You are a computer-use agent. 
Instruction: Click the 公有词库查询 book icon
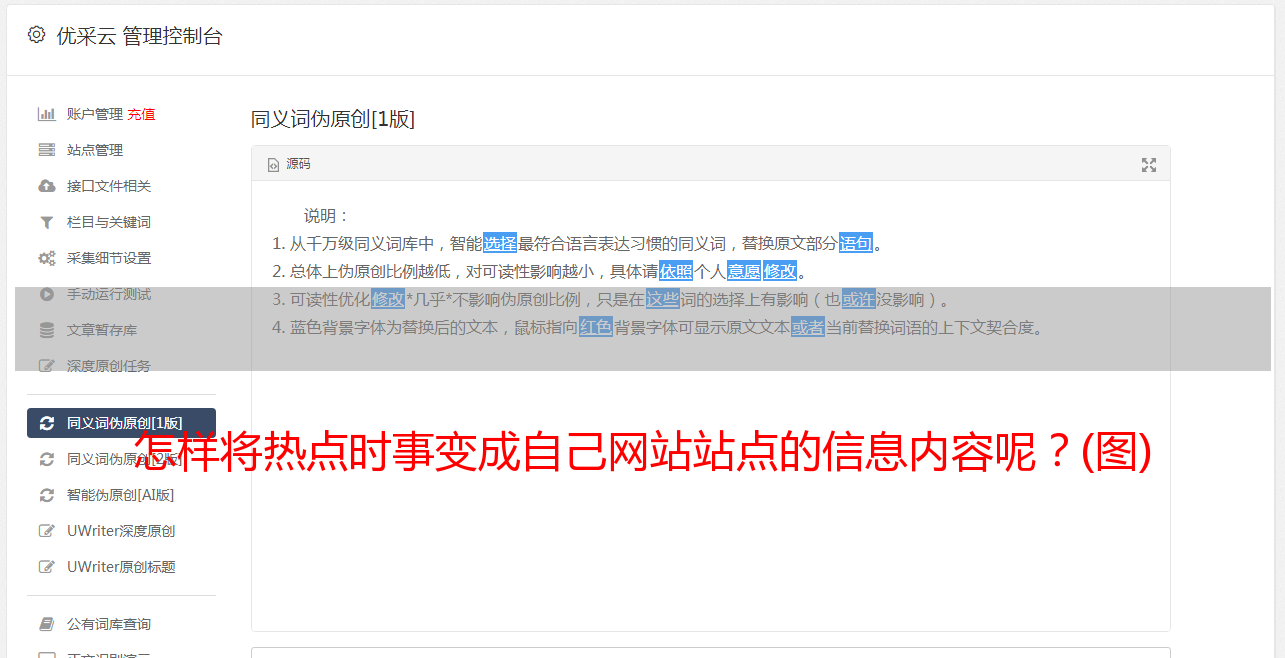[x=46, y=624]
